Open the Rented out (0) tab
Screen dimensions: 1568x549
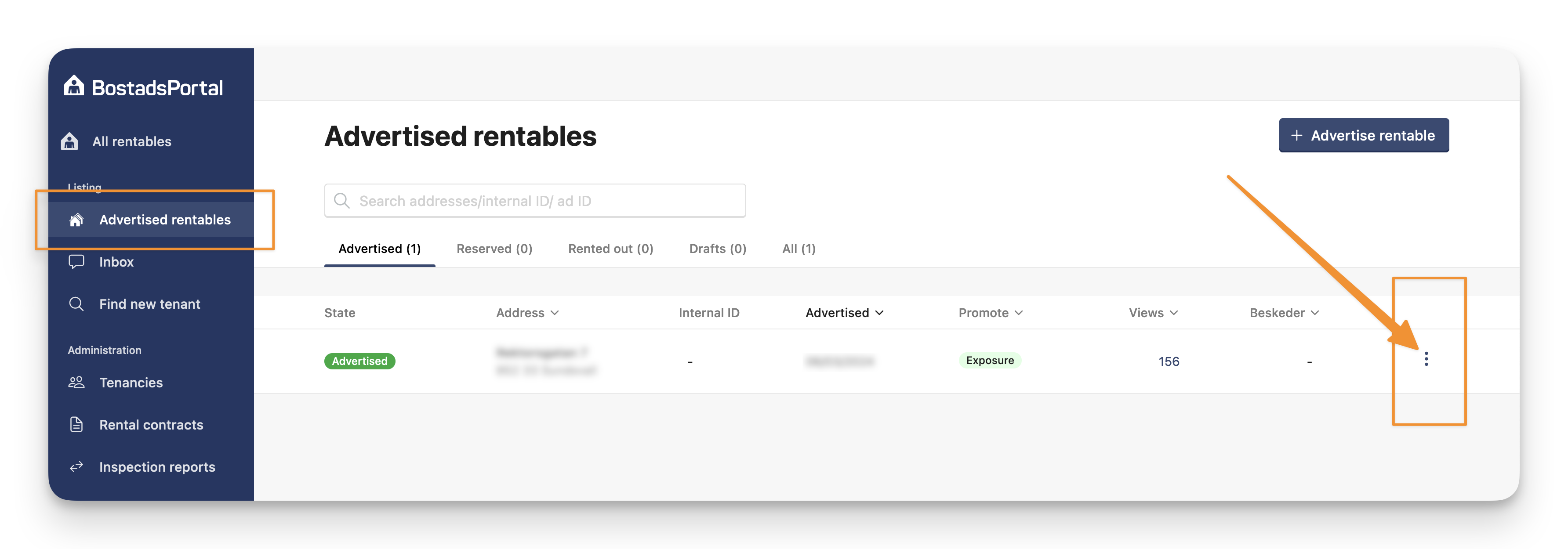(x=610, y=248)
